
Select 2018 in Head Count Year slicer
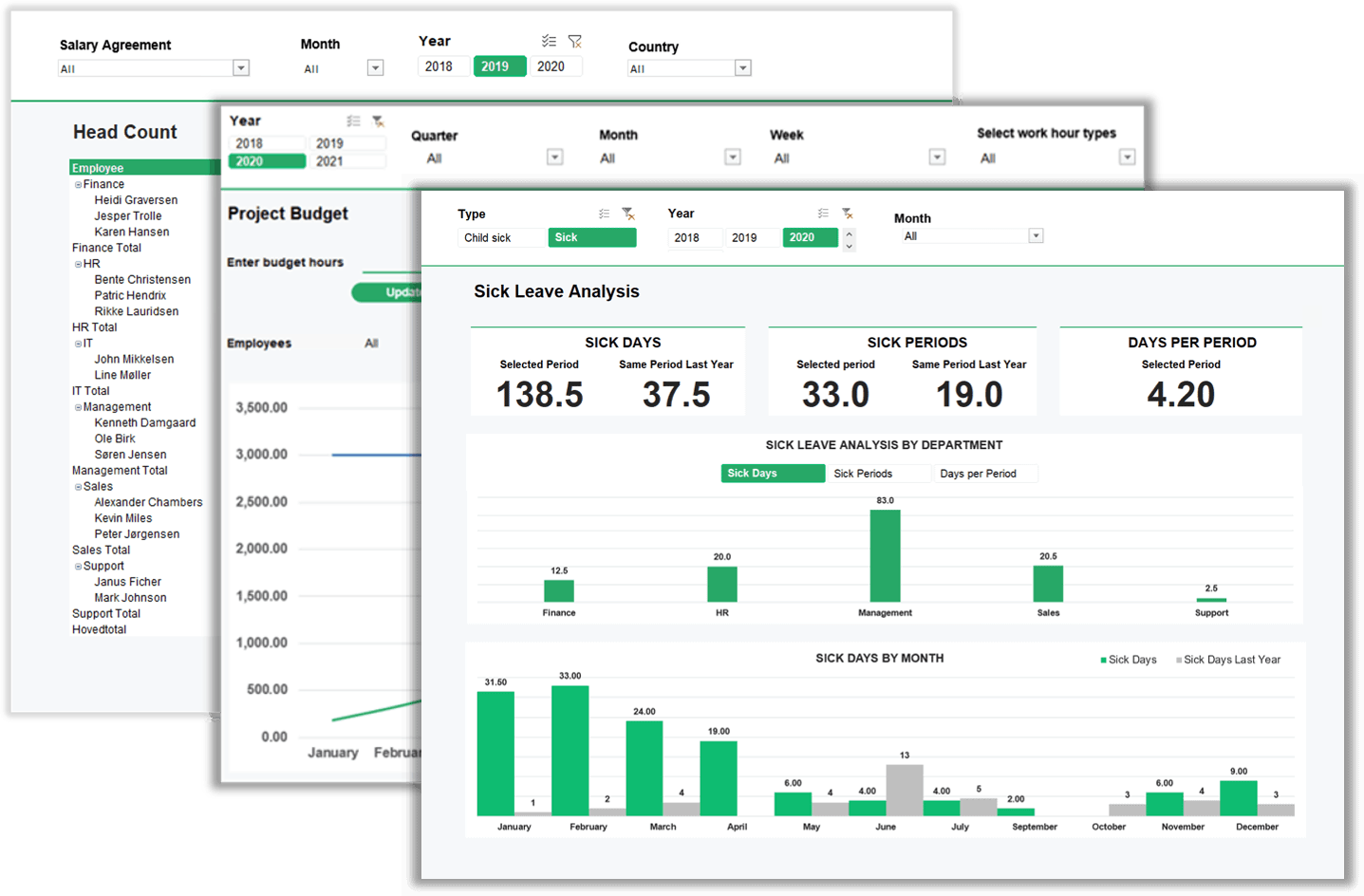[x=443, y=66]
